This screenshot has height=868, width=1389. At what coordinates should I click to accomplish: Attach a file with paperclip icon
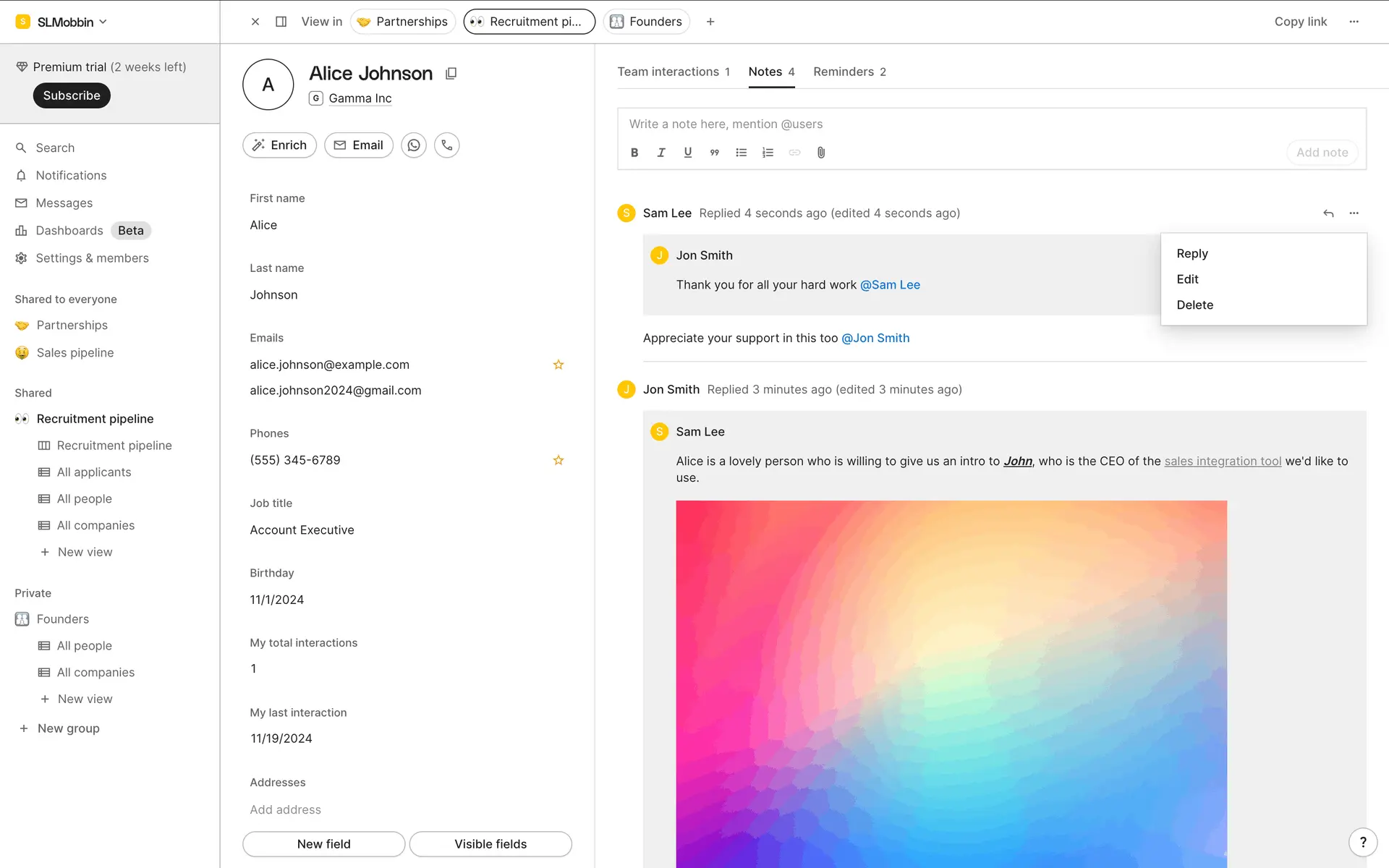pos(821,153)
